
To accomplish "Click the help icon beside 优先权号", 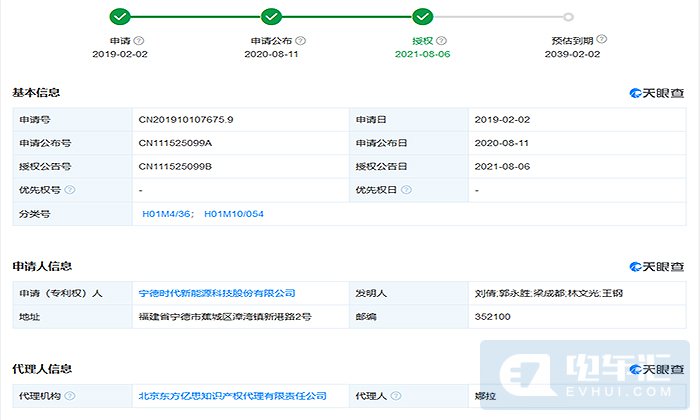I will pos(70,190).
